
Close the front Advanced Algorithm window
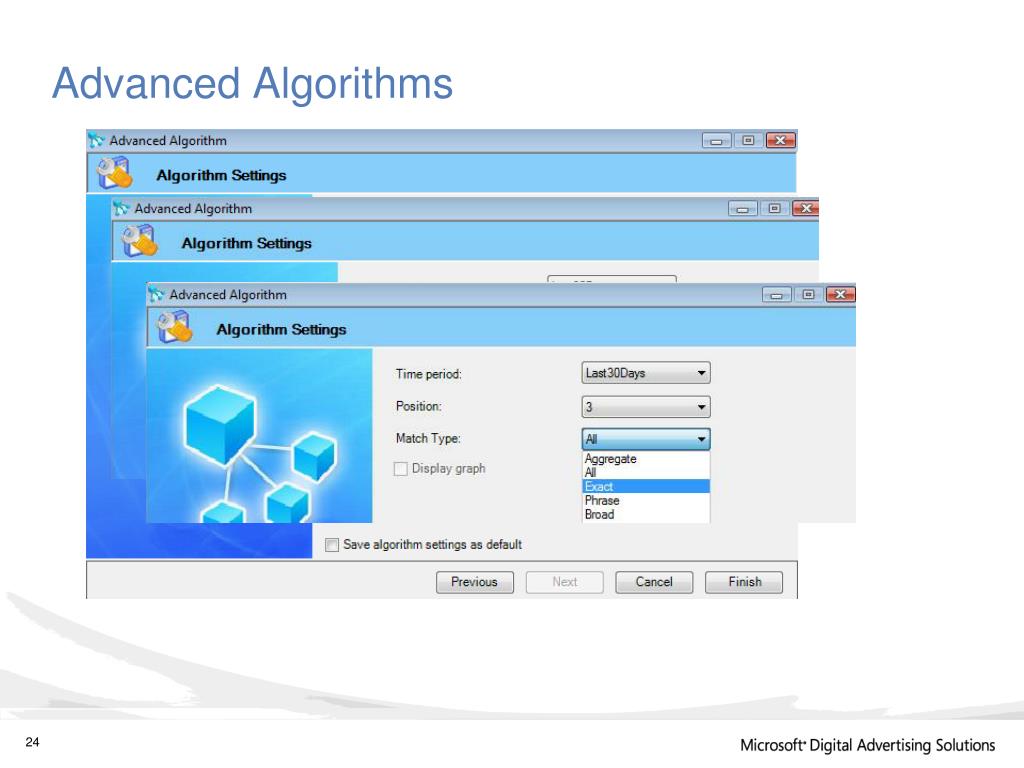[x=840, y=295]
